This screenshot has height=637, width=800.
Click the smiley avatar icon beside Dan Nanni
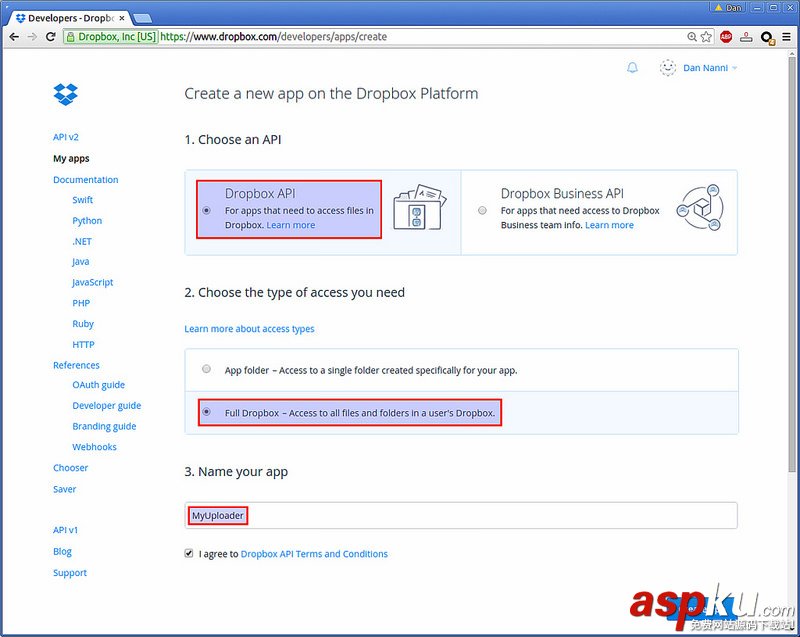point(667,68)
